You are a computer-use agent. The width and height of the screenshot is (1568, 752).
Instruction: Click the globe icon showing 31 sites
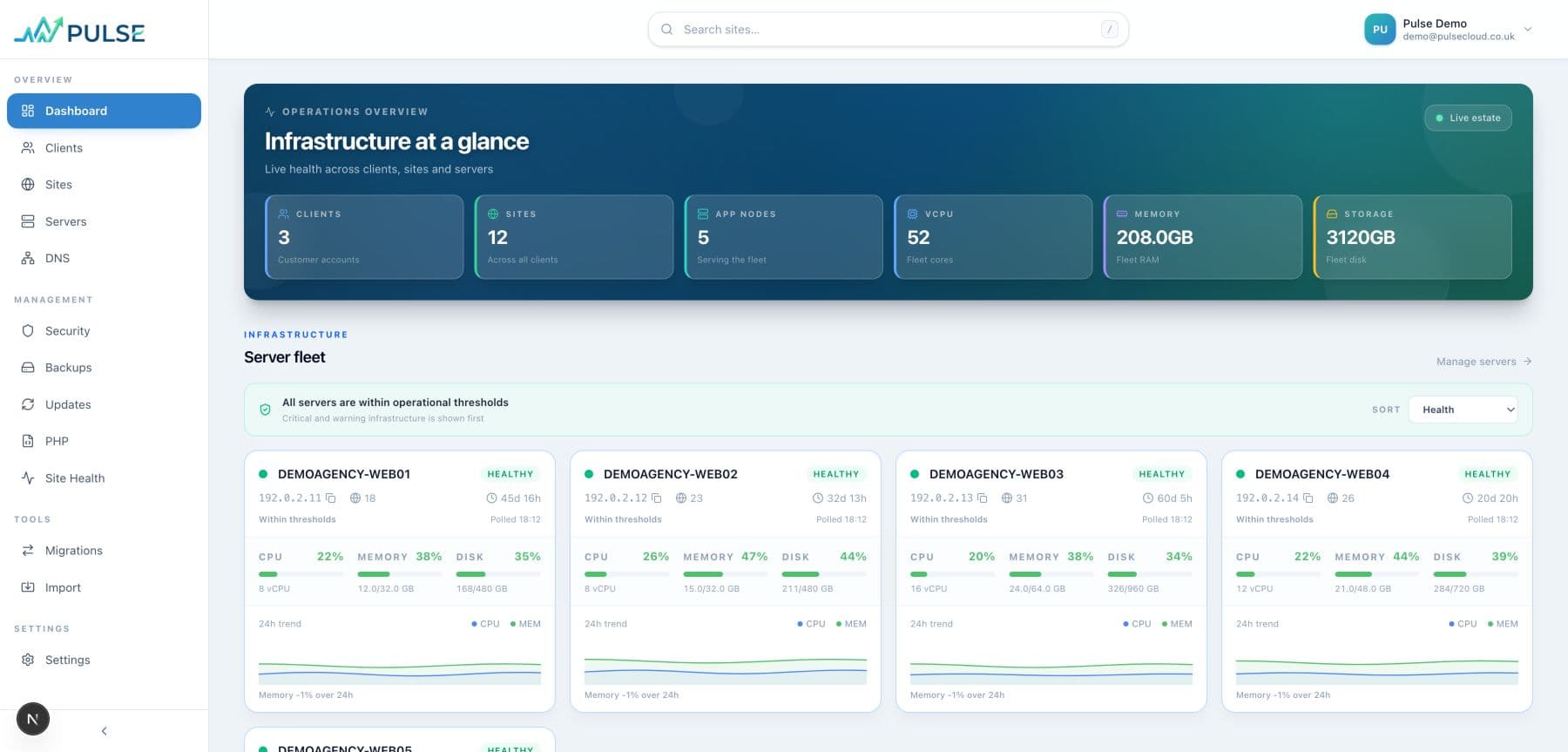[1007, 498]
